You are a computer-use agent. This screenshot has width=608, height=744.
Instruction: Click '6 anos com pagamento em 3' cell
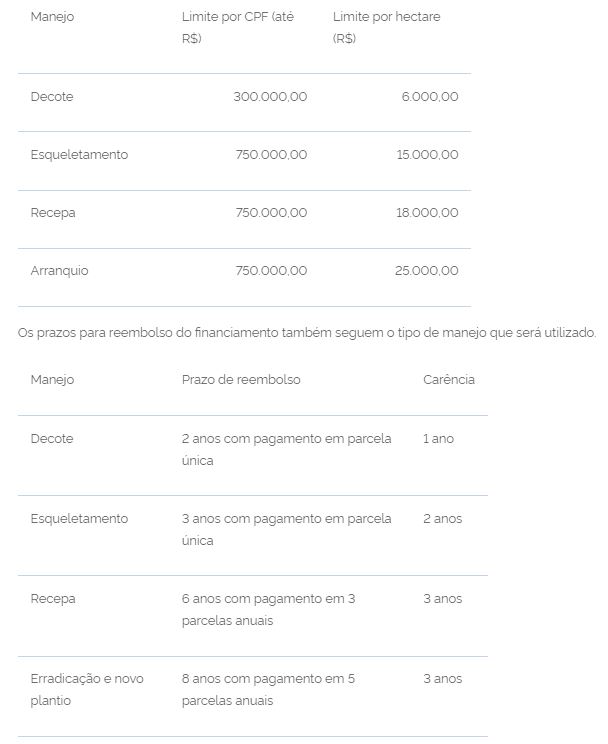[x=268, y=609]
